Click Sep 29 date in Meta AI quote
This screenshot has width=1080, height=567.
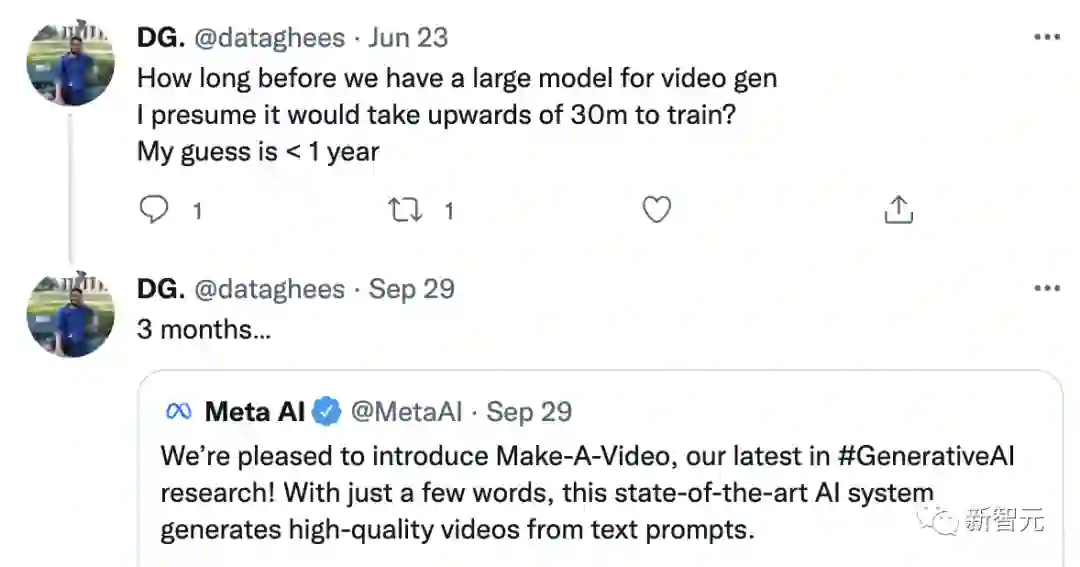tap(529, 412)
